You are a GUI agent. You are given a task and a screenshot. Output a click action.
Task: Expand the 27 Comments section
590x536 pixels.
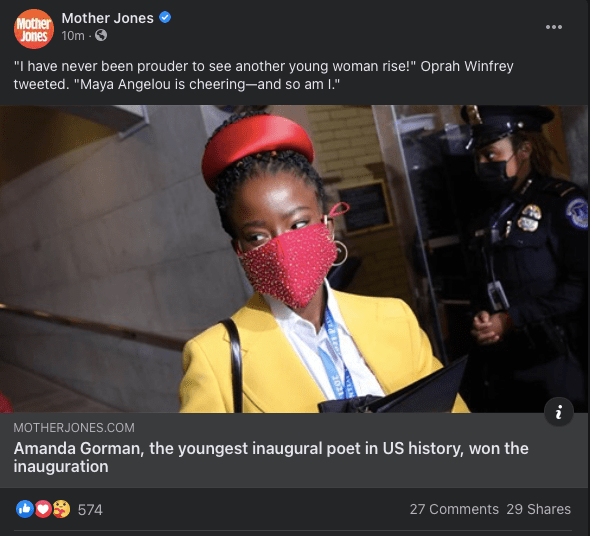454,509
